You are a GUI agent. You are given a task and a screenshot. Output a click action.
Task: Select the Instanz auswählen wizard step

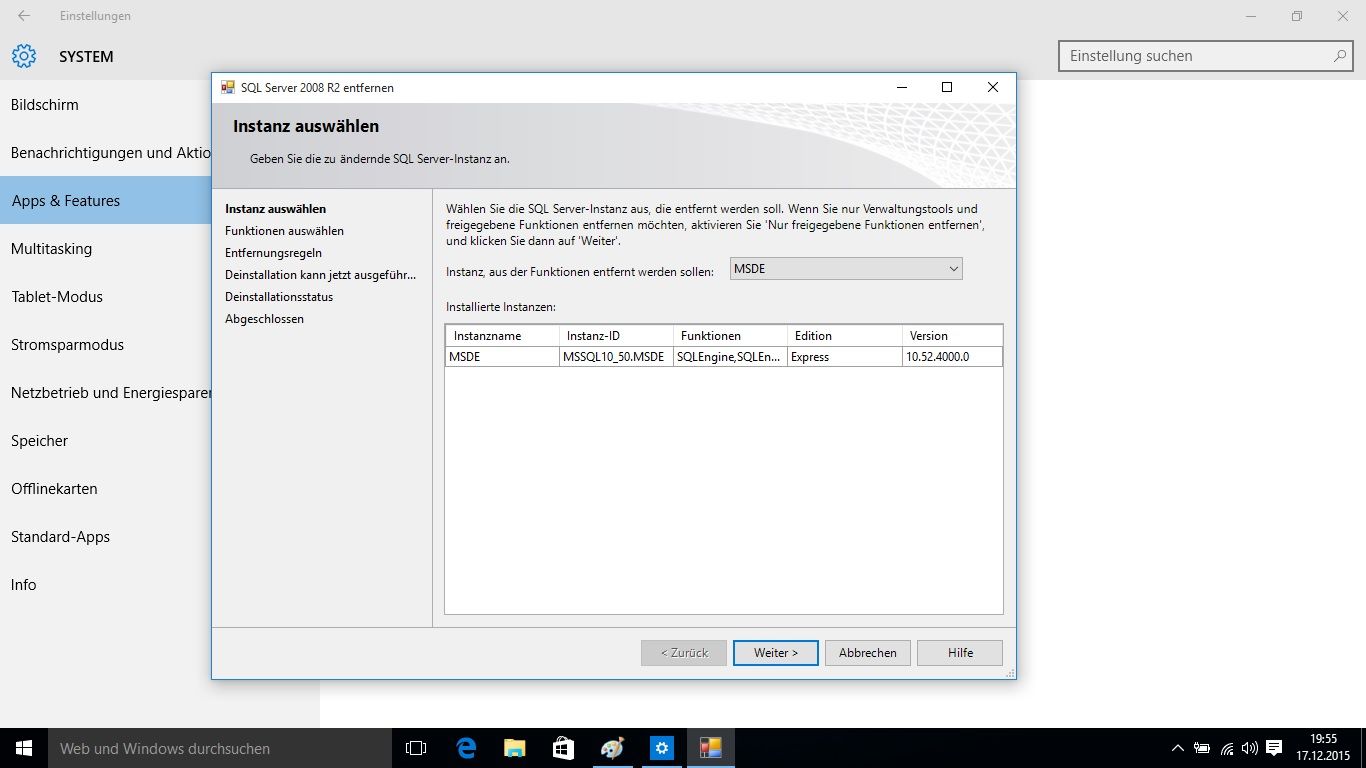(275, 209)
